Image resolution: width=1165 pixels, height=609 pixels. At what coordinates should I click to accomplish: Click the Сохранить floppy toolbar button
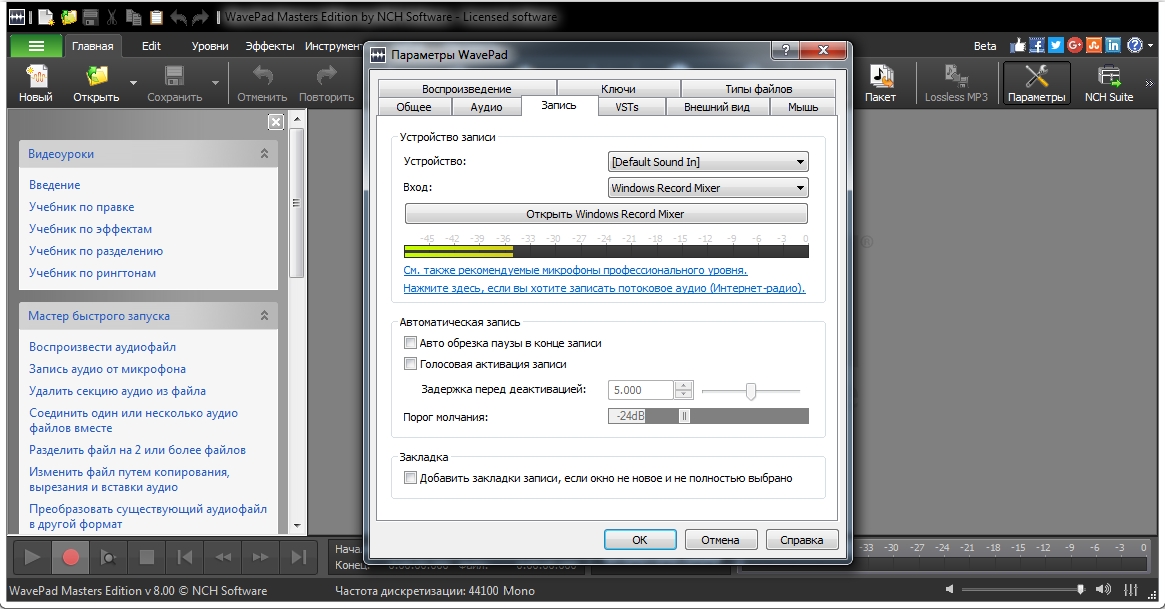[175, 83]
